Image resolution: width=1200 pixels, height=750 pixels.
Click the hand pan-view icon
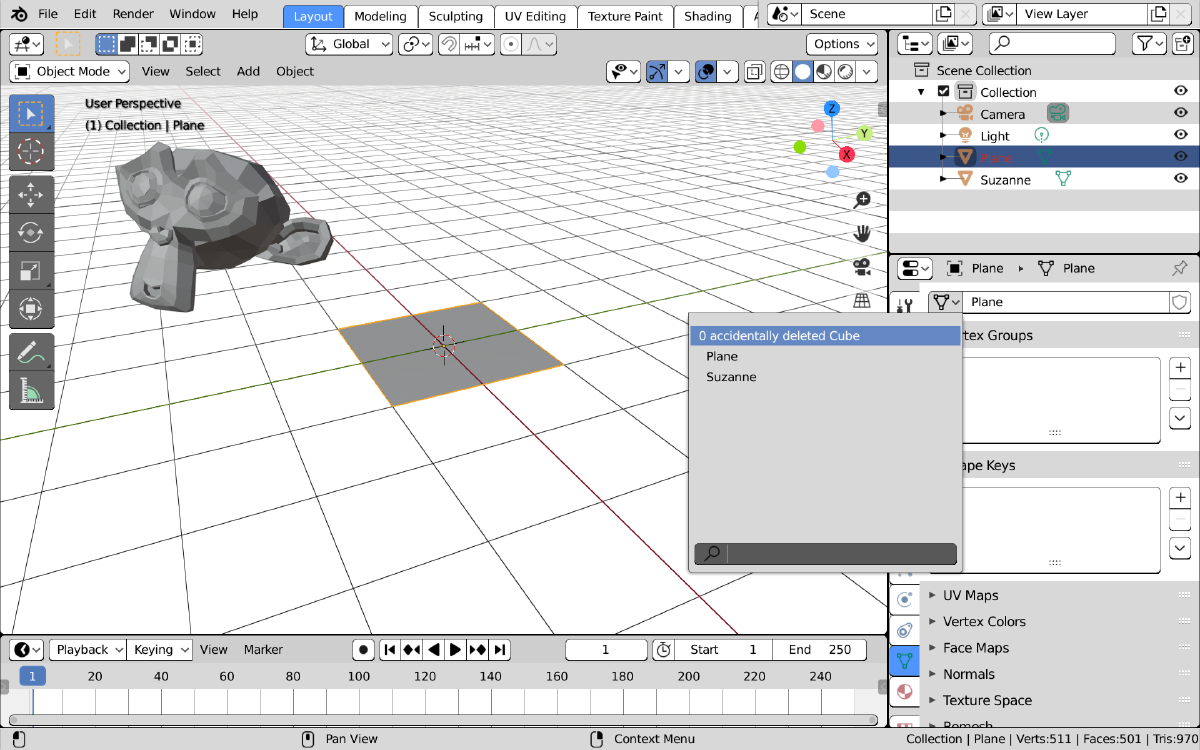(x=862, y=233)
